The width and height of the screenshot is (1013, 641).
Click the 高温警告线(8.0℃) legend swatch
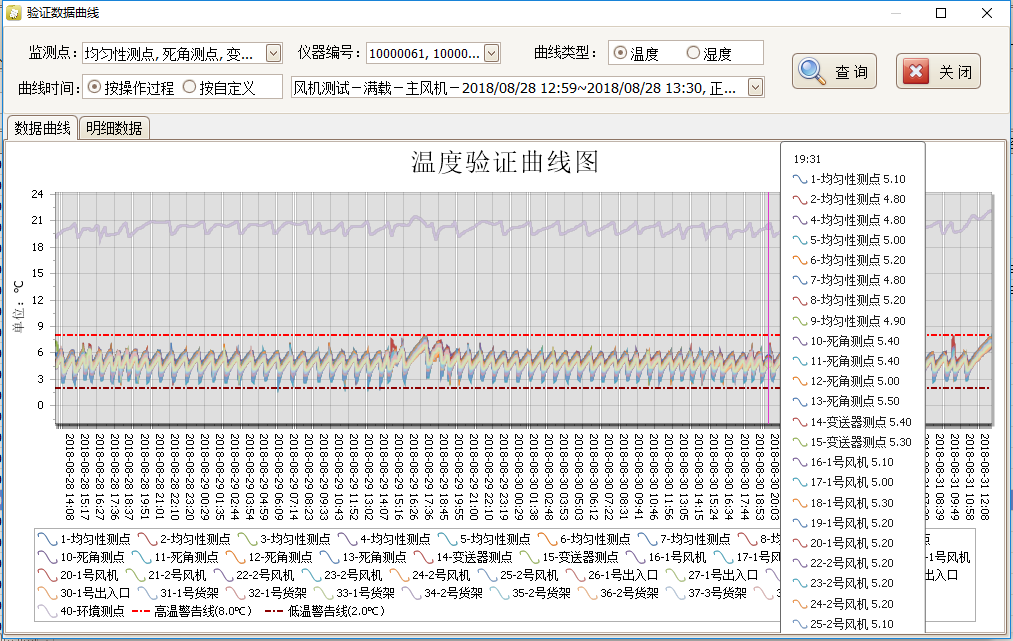coord(141,611)
